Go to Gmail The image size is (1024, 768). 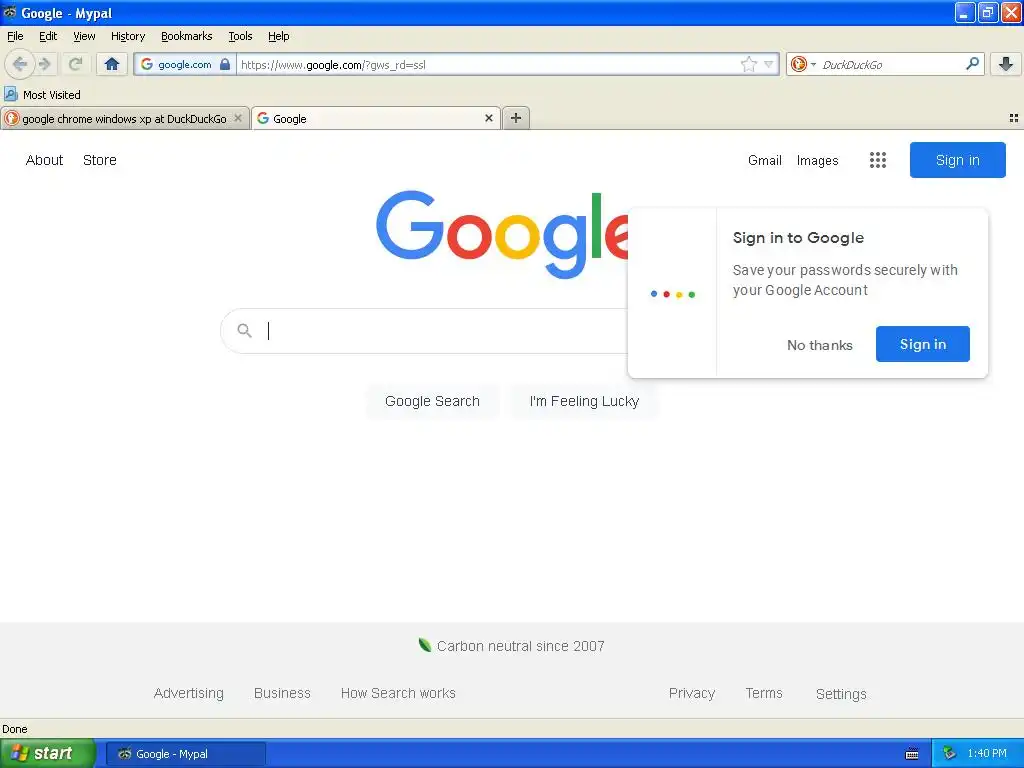tap(765, 160)
